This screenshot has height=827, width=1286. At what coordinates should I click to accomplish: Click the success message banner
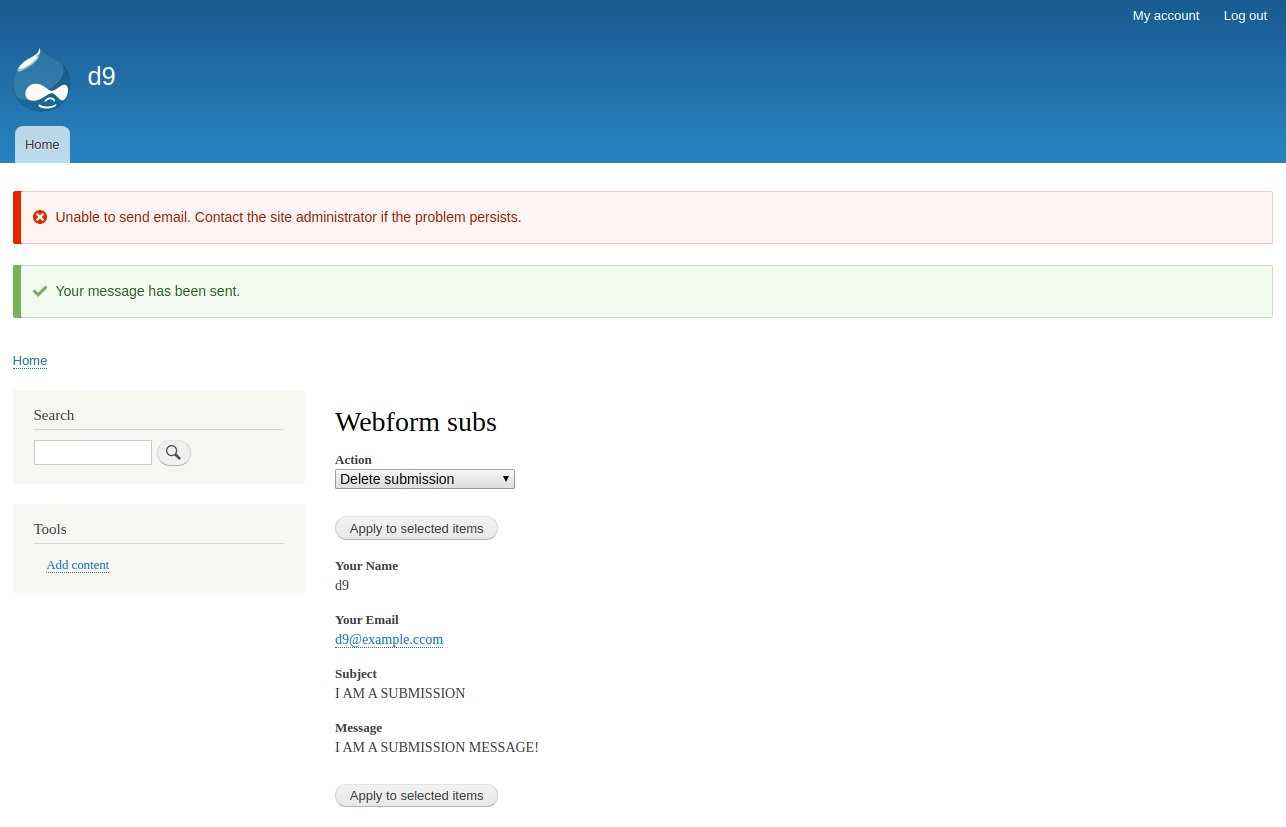[147, 291]
